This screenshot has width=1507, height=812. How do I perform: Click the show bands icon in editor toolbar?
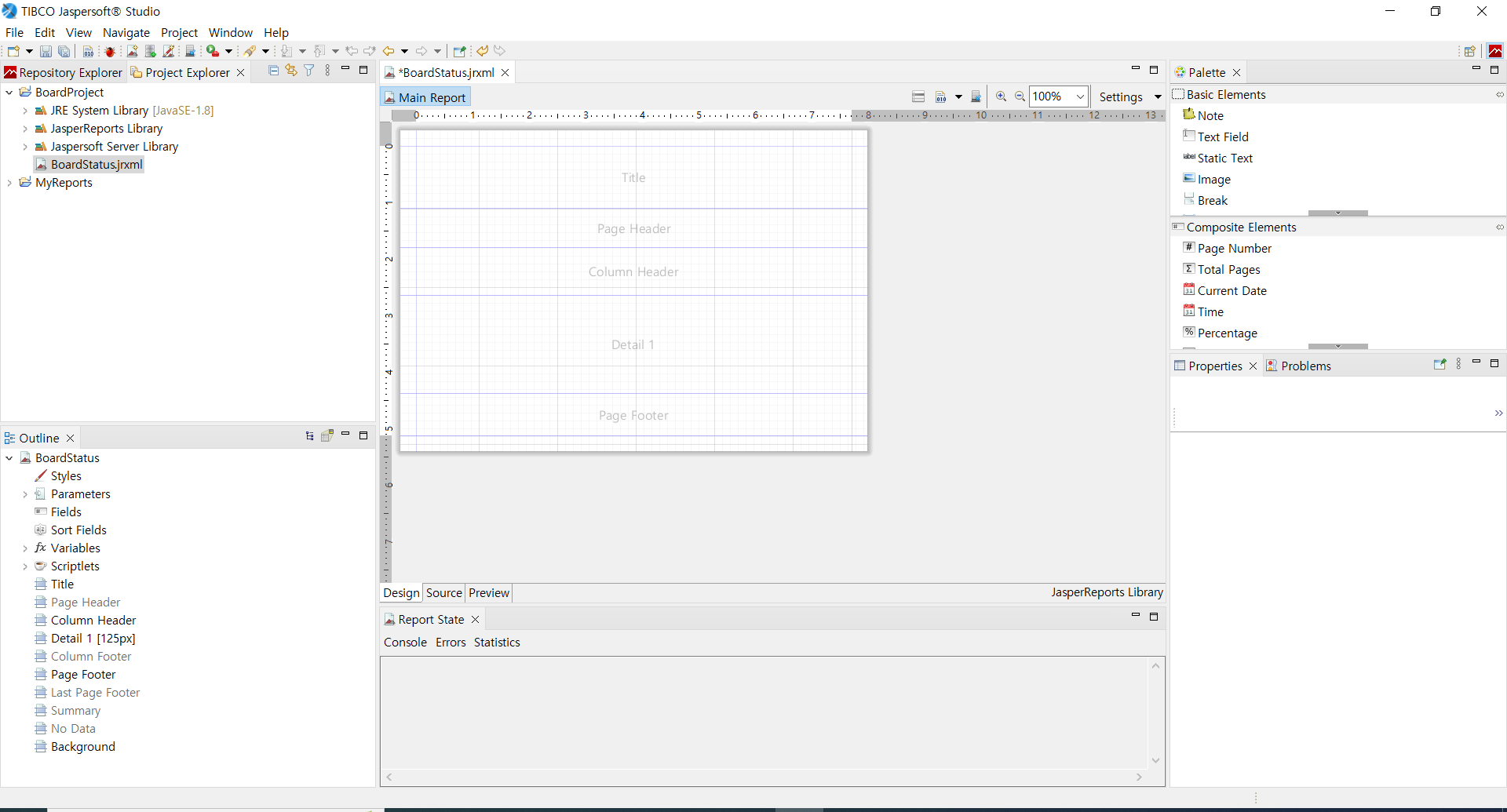coord(918,96)
